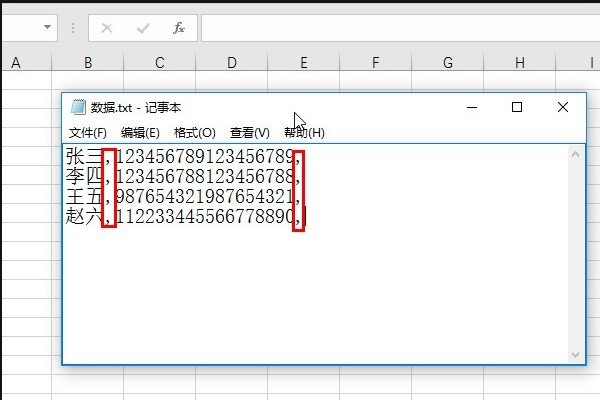Click the formula bar Enter checkmark icon
The height and width of the screenshot is (400, 600).
tap(143, 28)
